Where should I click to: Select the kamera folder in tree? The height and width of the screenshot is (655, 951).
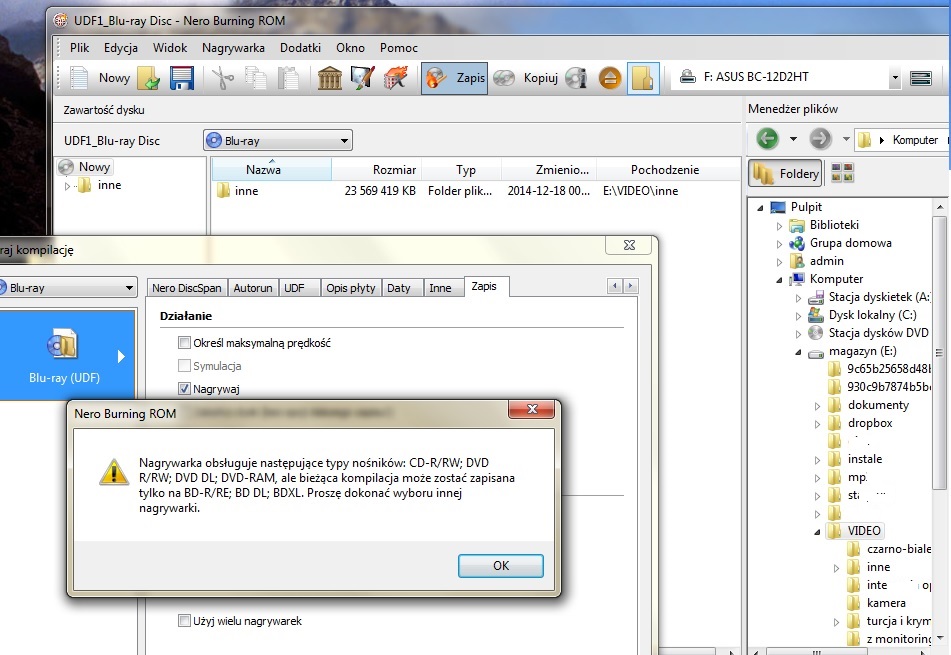click(886, 603)
